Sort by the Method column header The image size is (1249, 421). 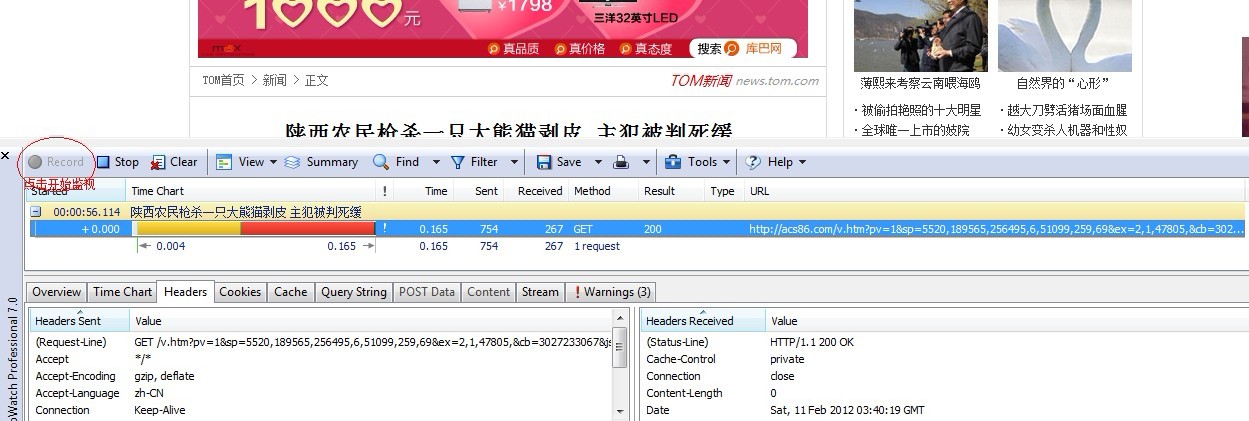pos(603,191)
